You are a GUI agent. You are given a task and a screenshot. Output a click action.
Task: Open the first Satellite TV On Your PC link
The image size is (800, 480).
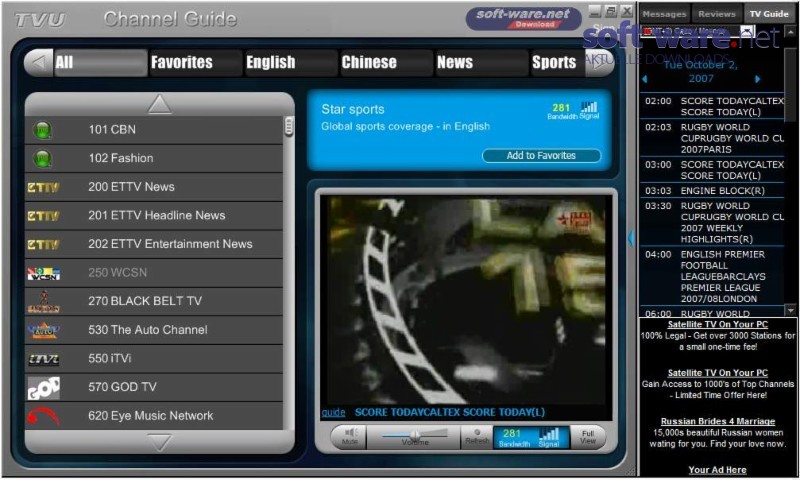[717, 324]
